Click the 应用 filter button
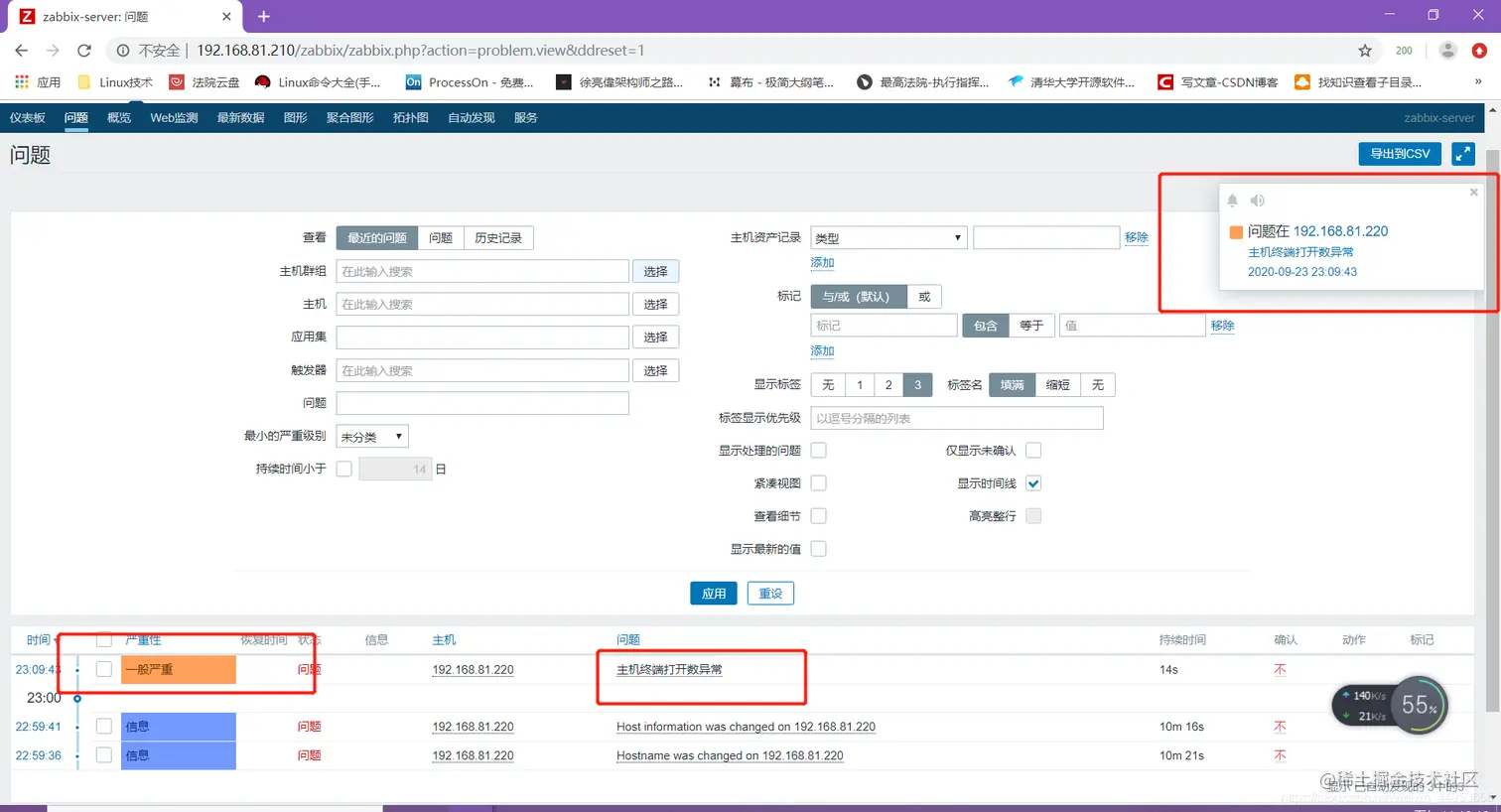1501x812 pixels. click(714, 594)
